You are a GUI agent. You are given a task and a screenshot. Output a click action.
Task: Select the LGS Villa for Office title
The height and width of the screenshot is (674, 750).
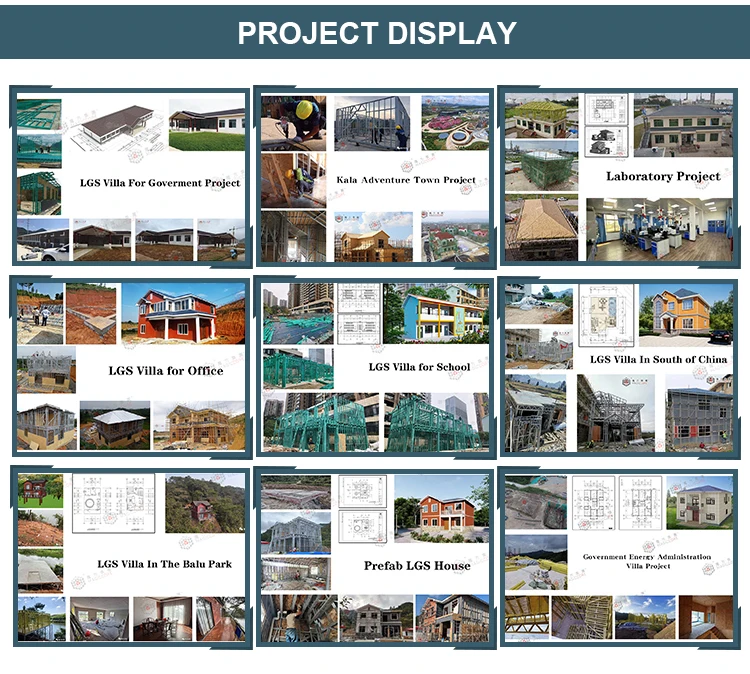[165, 371]
